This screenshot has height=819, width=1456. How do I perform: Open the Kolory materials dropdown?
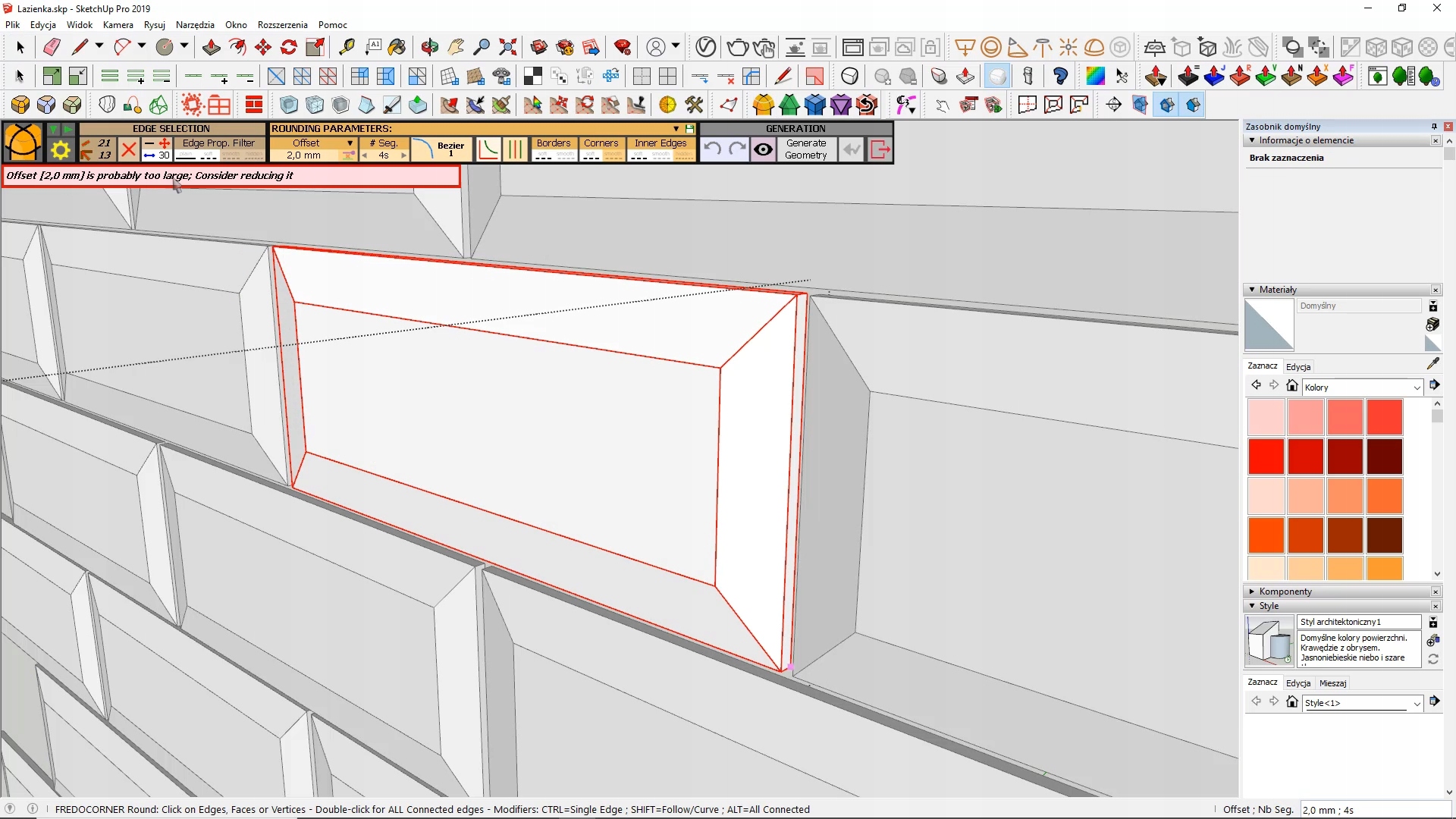pyautogui.click(x=1416, y=388)
